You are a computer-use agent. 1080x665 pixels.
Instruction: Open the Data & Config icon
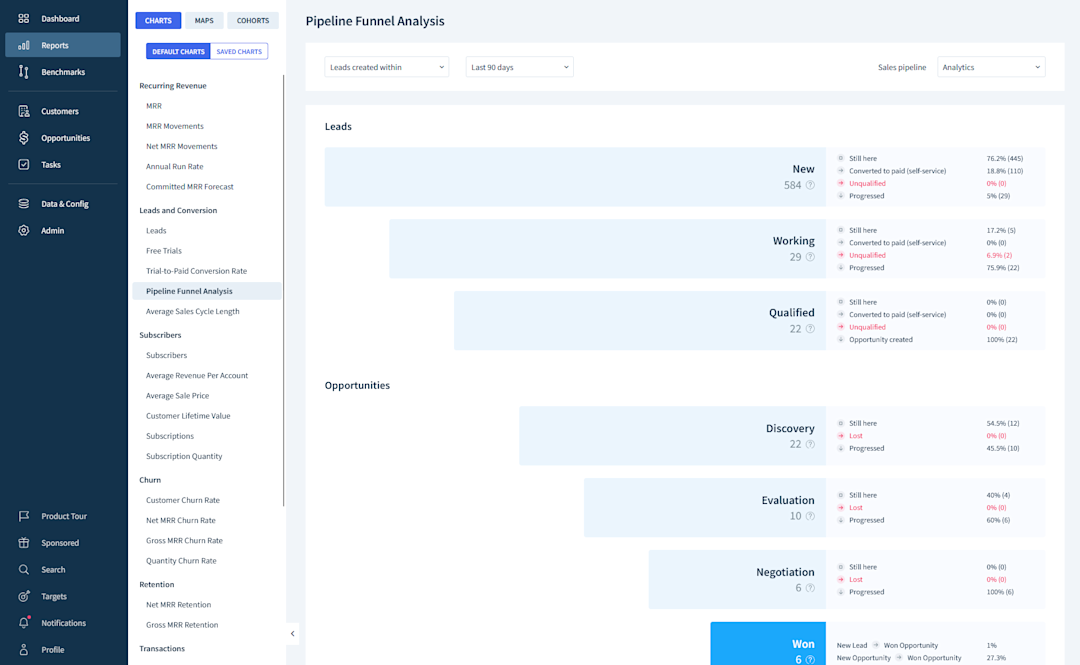point(23,203)
